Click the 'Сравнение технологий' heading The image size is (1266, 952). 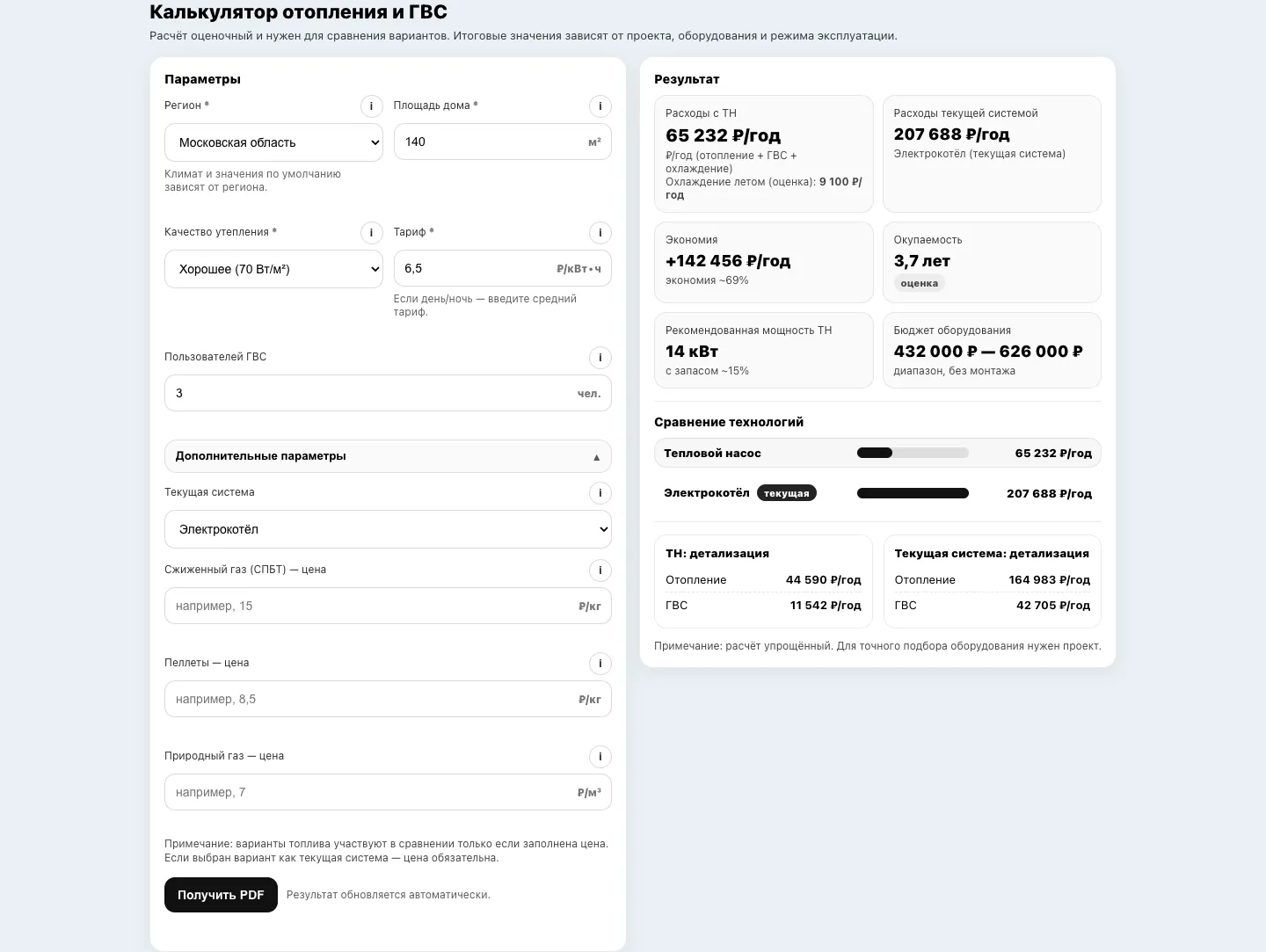[x=729, y=422]
